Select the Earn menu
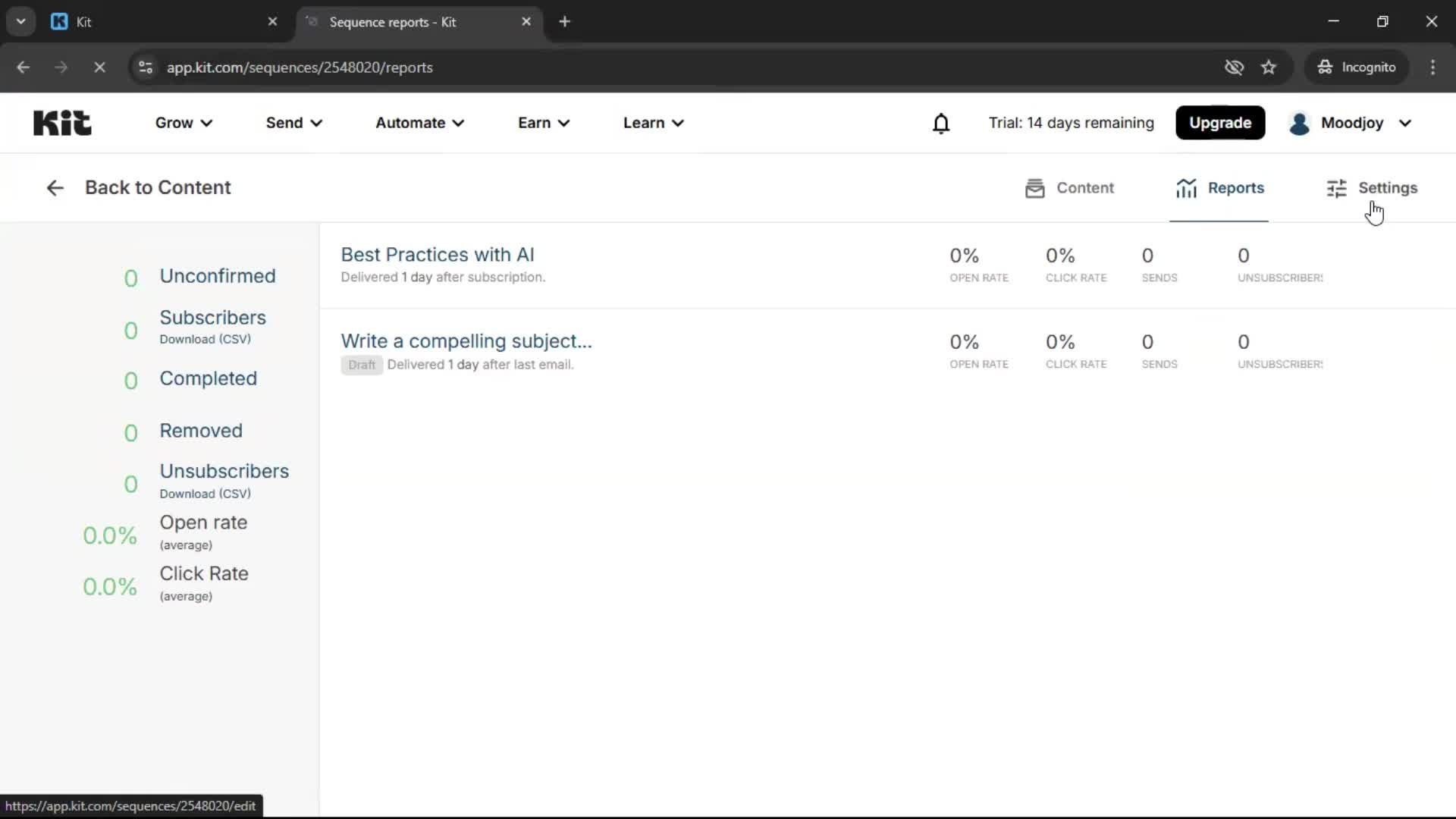The width and height of the screenshot is (1456, 819). tap(544, 122)
